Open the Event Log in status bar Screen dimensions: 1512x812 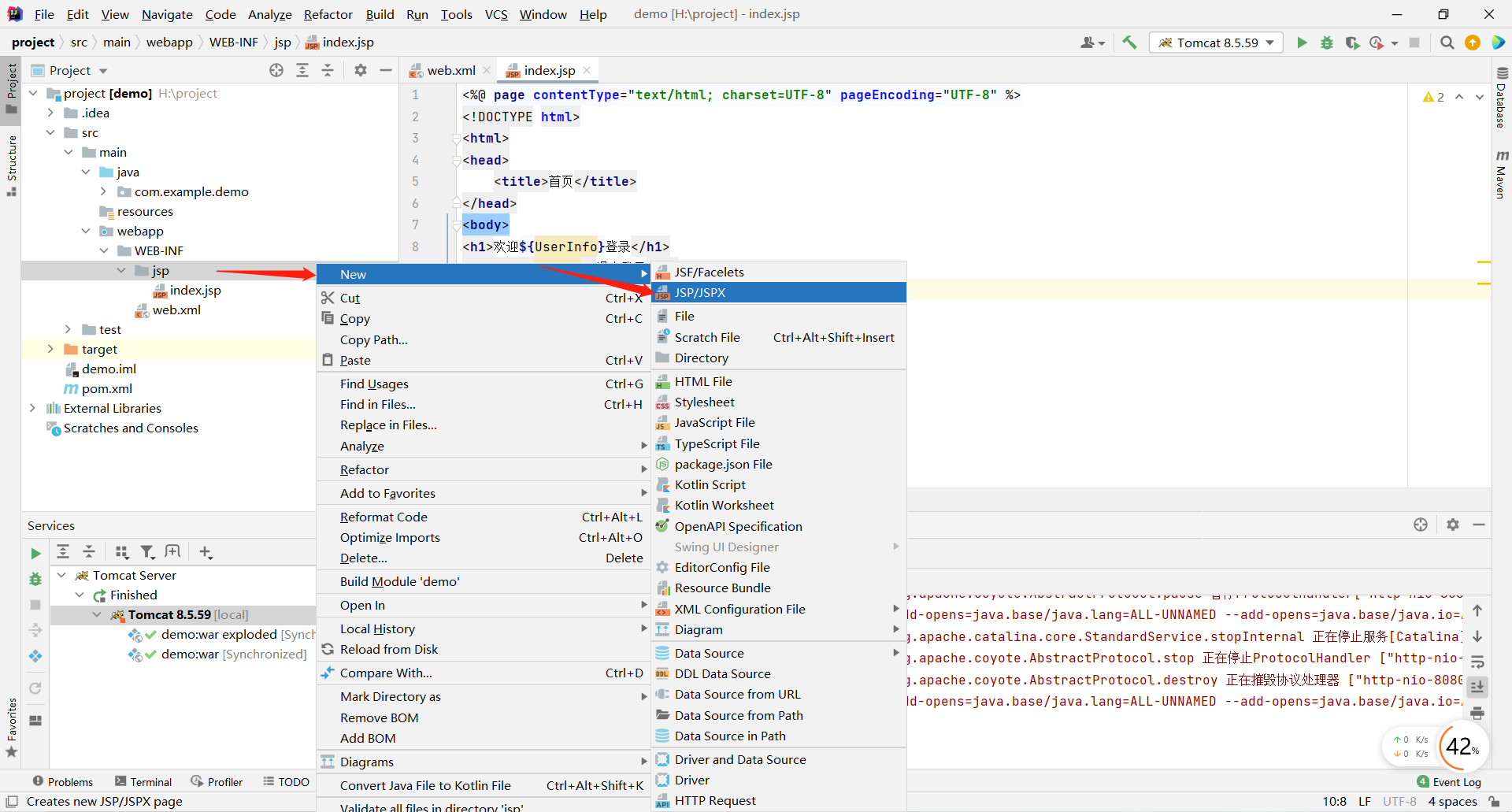pos(1449,781)
